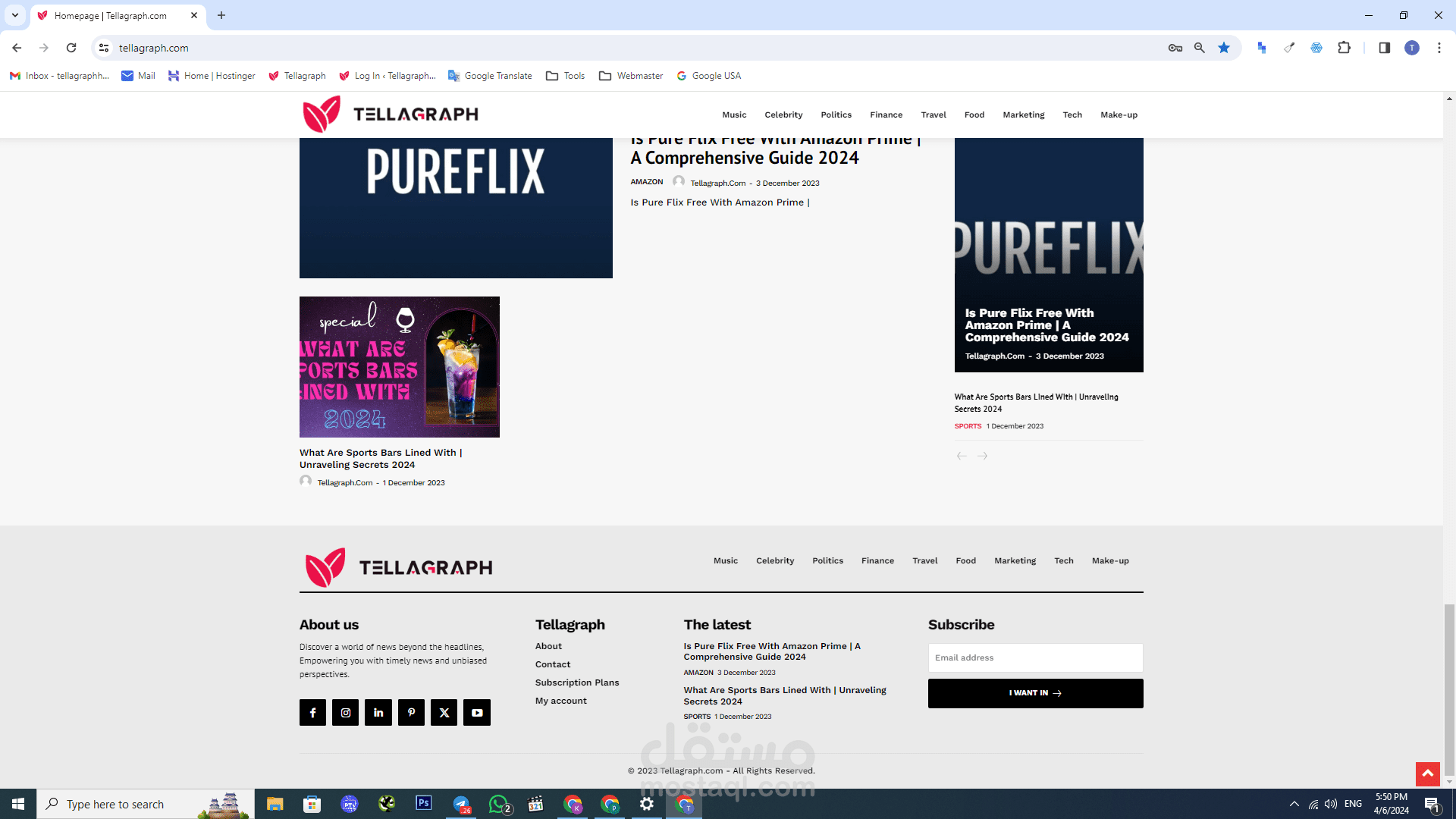Open the AMAZON category tag on article

(x=647, y=182)
